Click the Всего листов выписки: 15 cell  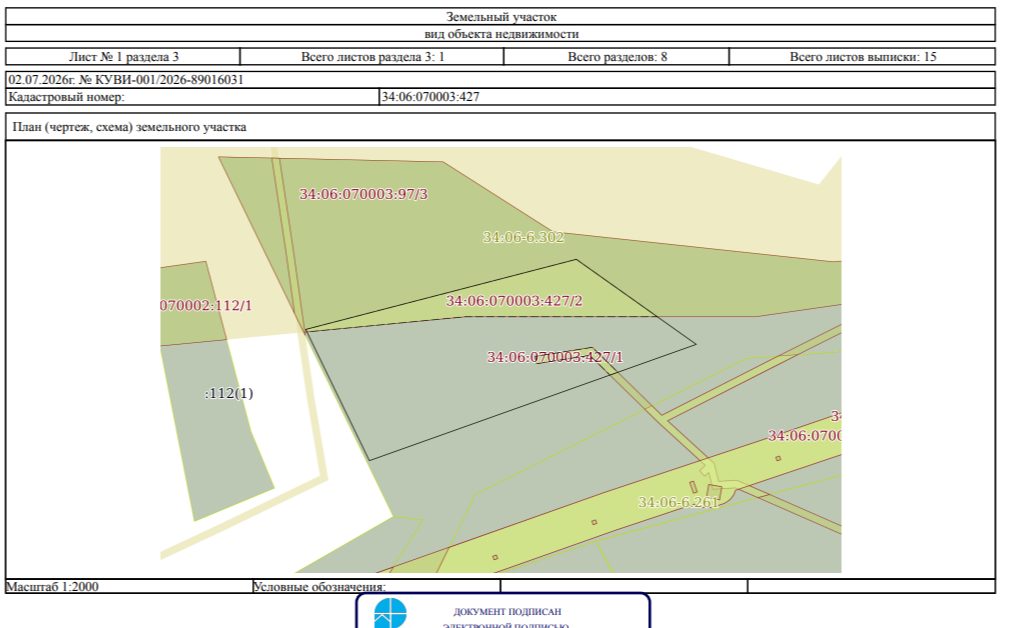coord(862,57)
